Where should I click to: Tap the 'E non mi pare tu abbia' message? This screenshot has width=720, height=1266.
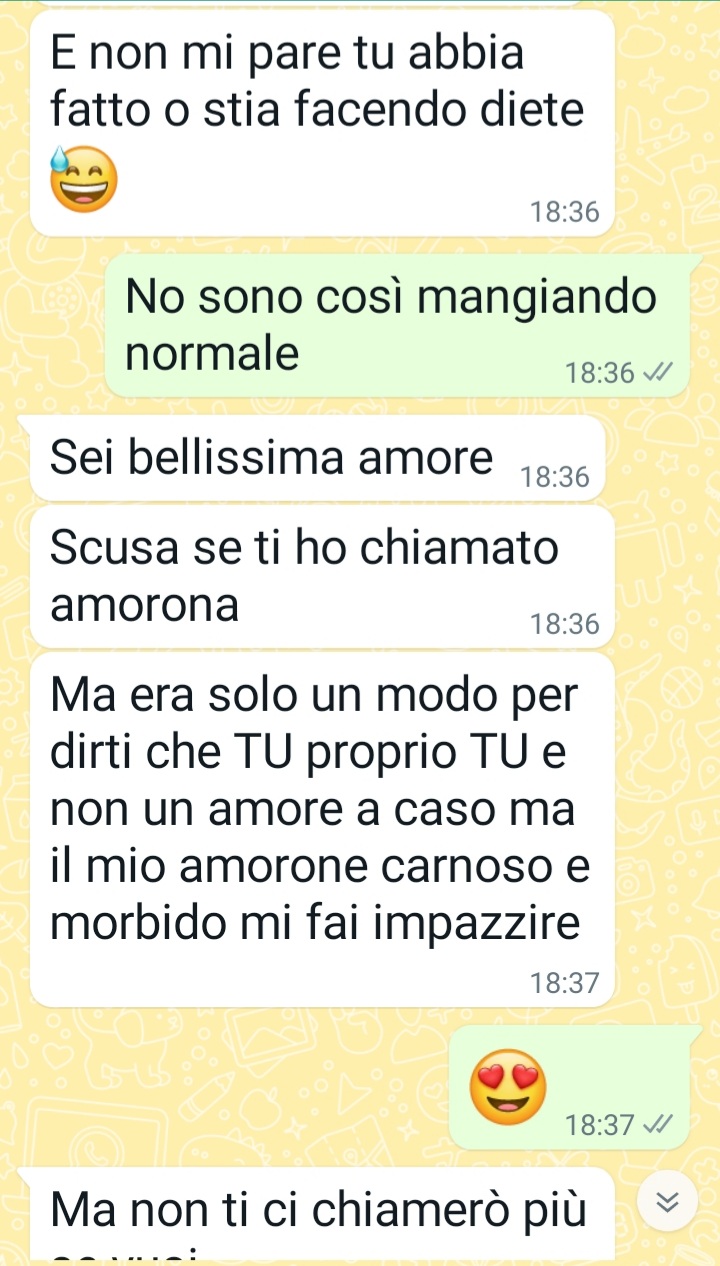[x=322, y=123]
